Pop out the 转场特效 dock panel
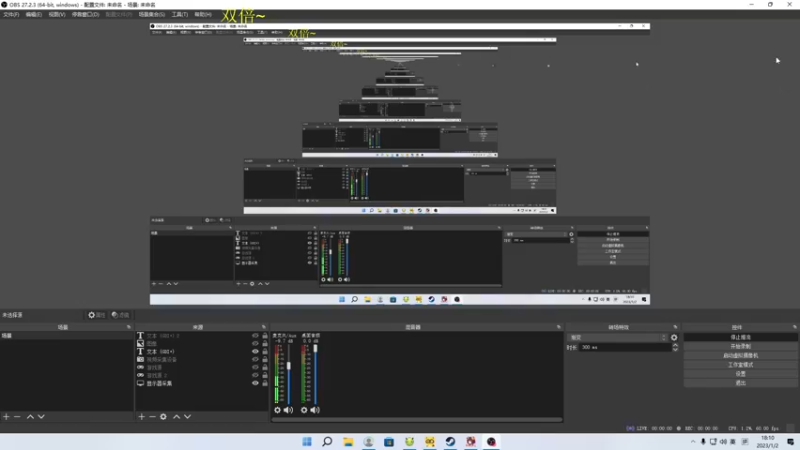800x450 pixels. coord(676,327)
